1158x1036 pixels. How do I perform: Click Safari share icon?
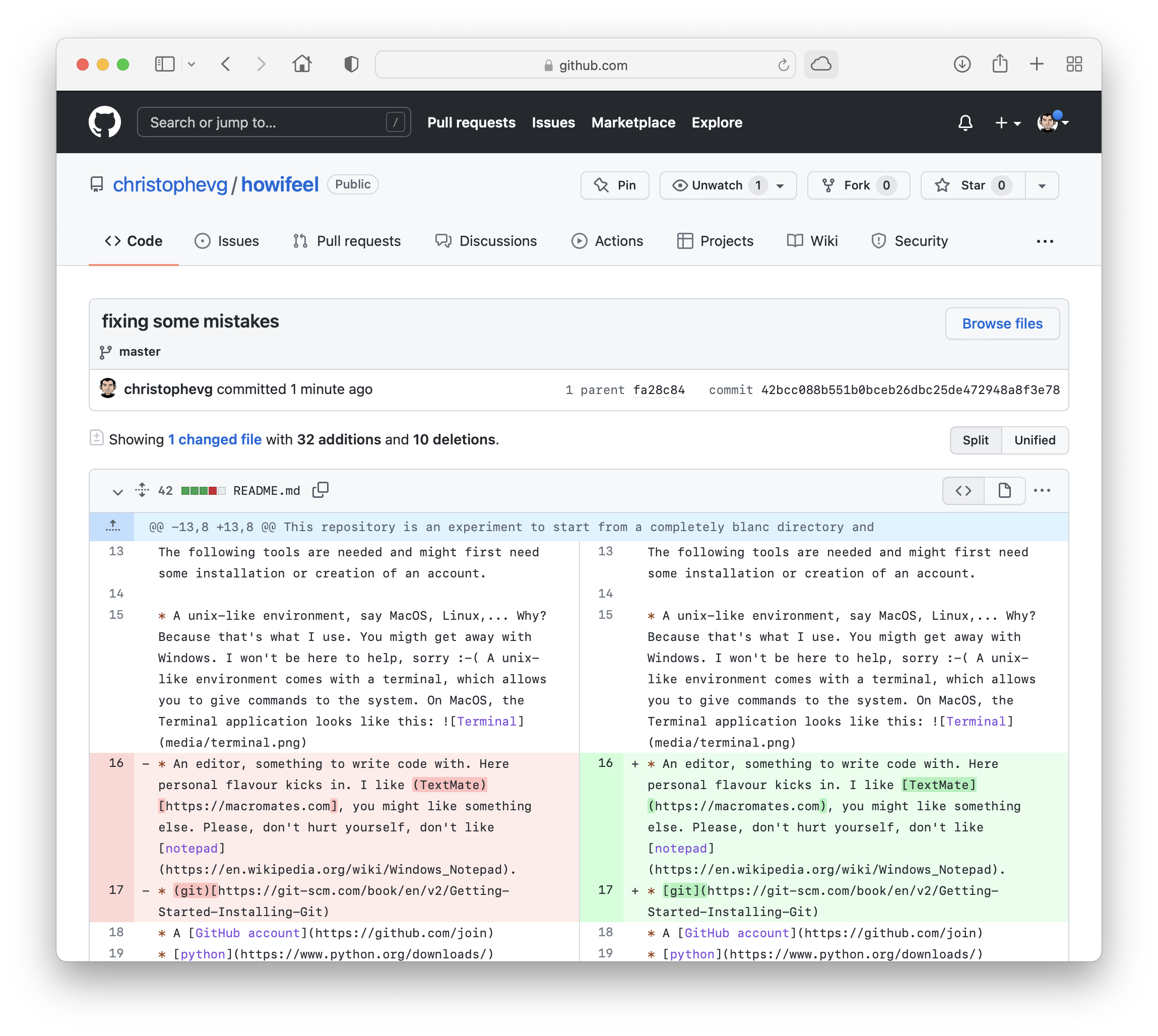coord(1000,64)
